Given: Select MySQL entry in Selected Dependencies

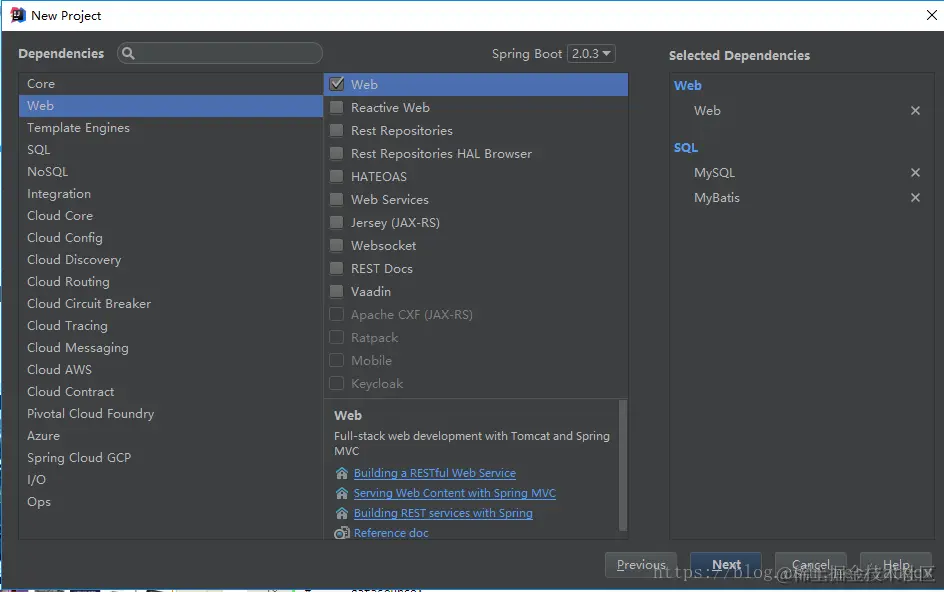Looking at the screenshot, I should pyautogui.click(x=714, y=173).
